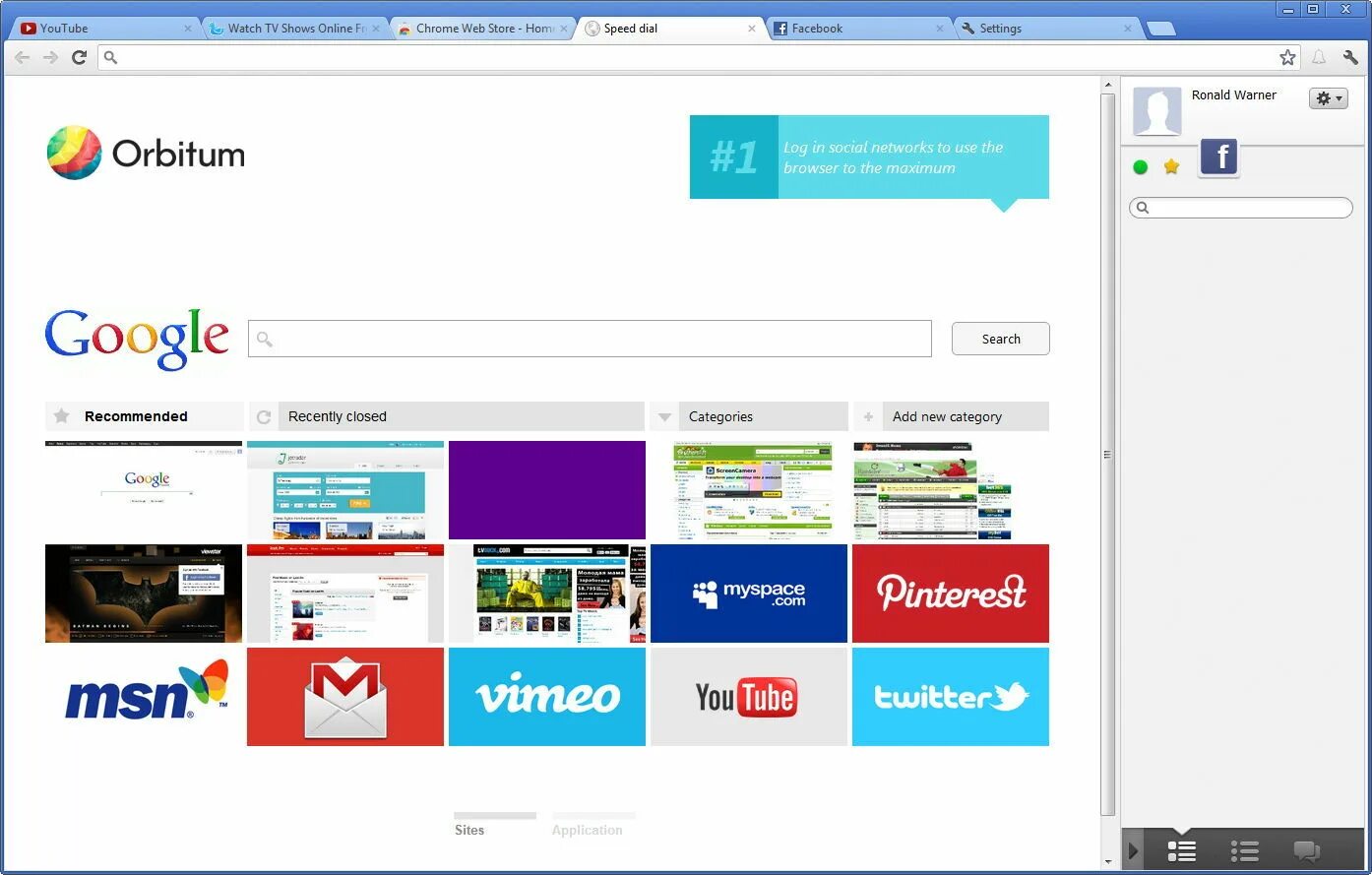Click Add new category
This screenshot has height=875, width=1372.
pyautogui.click(x=951, y=416)
